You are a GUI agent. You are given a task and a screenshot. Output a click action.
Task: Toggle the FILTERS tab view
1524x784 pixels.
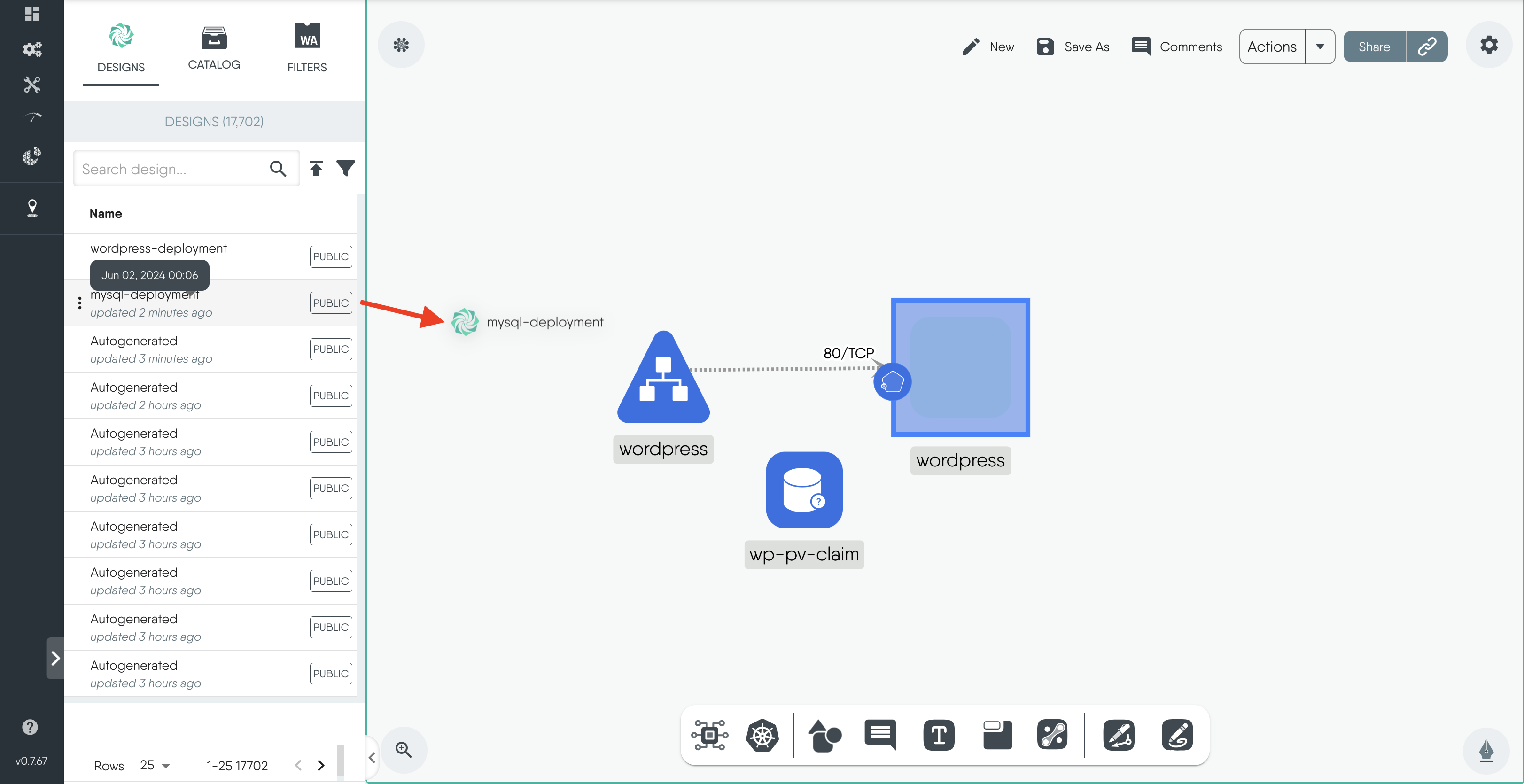307,47
